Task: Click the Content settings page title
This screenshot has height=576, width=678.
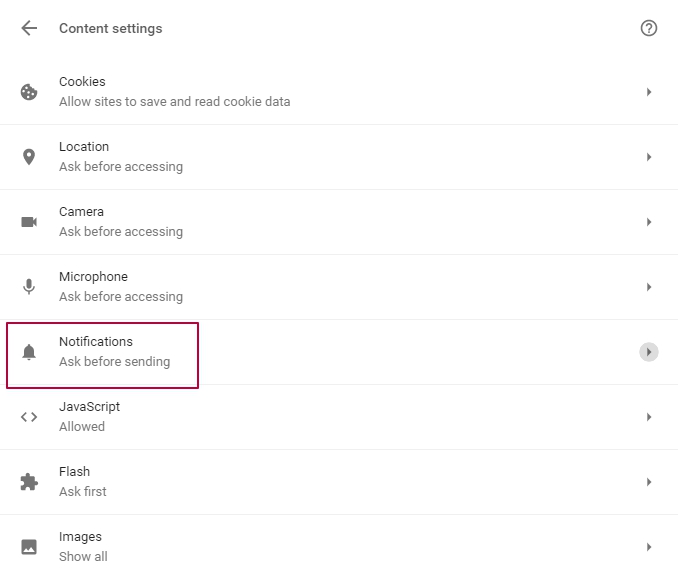Action: point(111,29)
